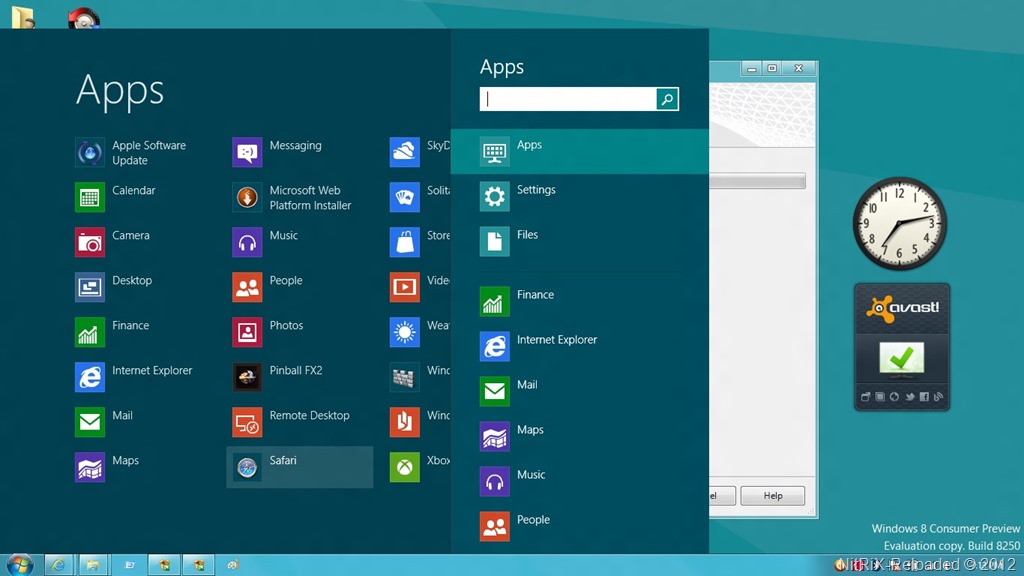1024x576 pixels.
Task: Open Apple Software Update
Action: click(x=90, y=152)
